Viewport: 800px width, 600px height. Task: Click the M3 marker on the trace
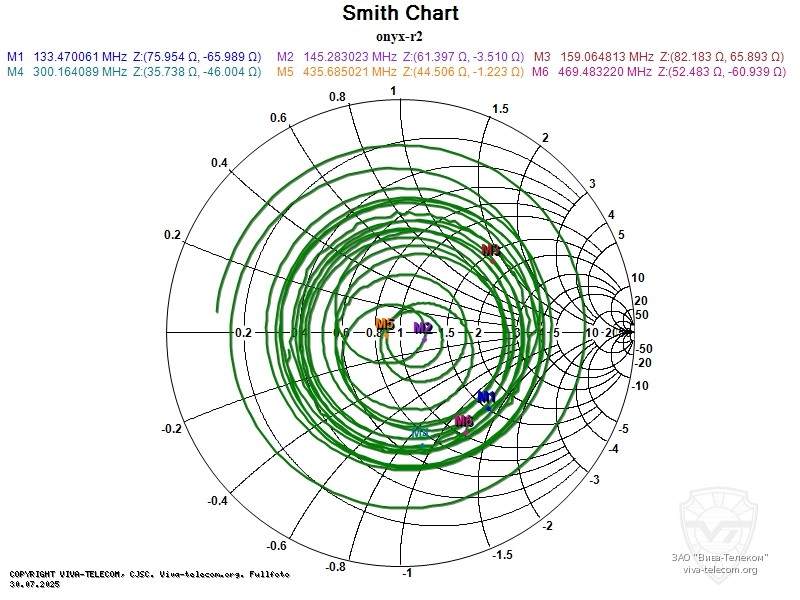[491, 250]
